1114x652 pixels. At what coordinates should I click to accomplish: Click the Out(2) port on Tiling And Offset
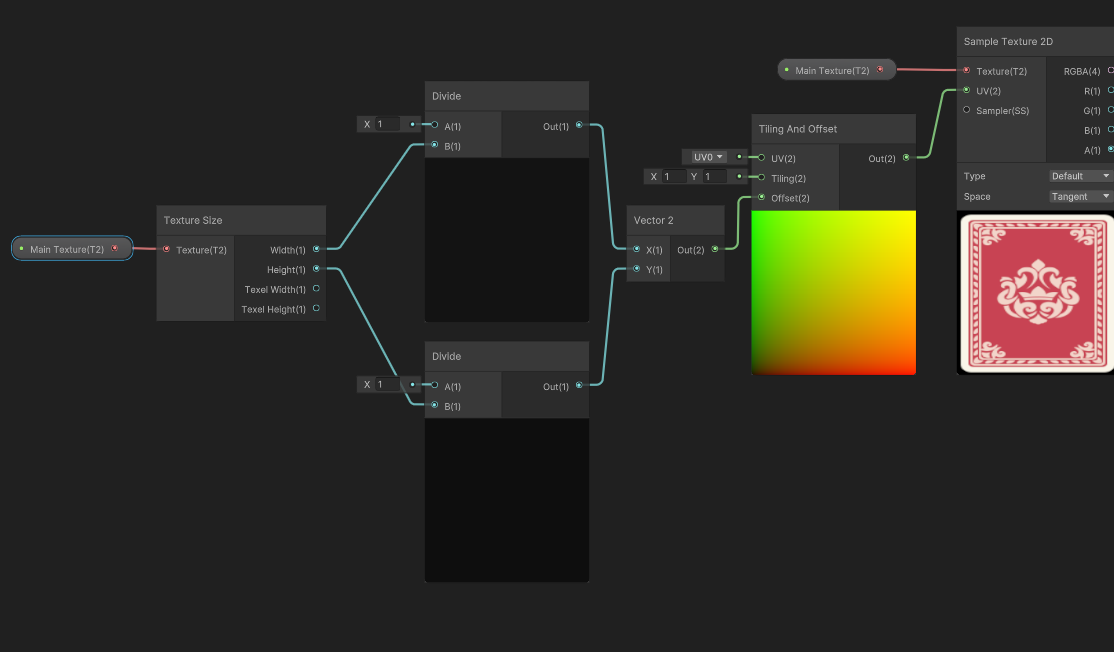tap(906, 158)
